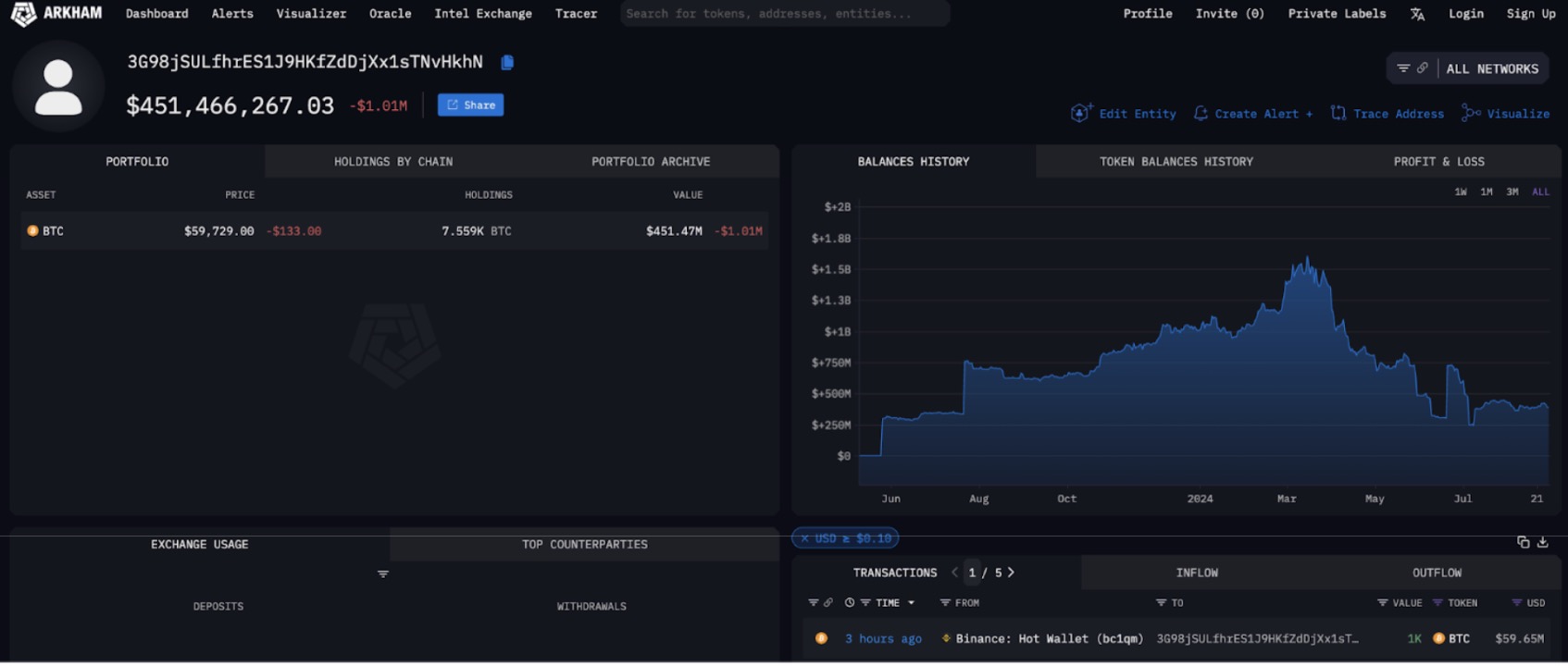This screenshot has height=666, width=1568.
Task: Click the Login link
Action: (1466, 14)
